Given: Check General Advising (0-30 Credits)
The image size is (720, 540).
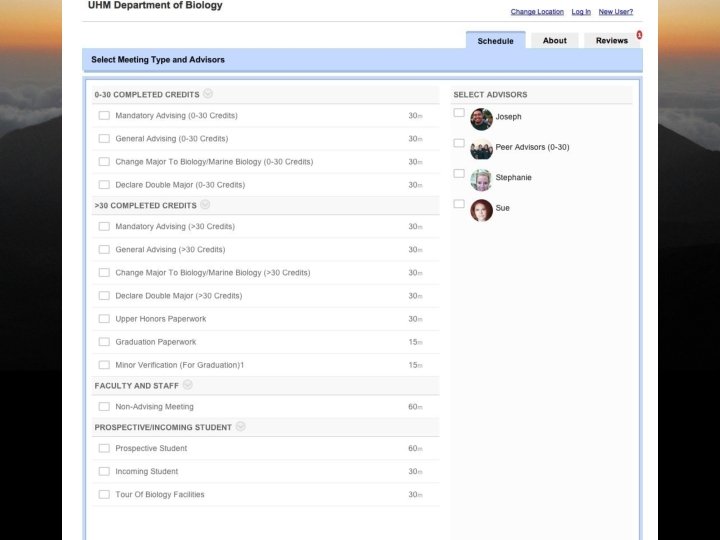Looking at the screenshot, I should pyautogui.click(x=104, y=138).
